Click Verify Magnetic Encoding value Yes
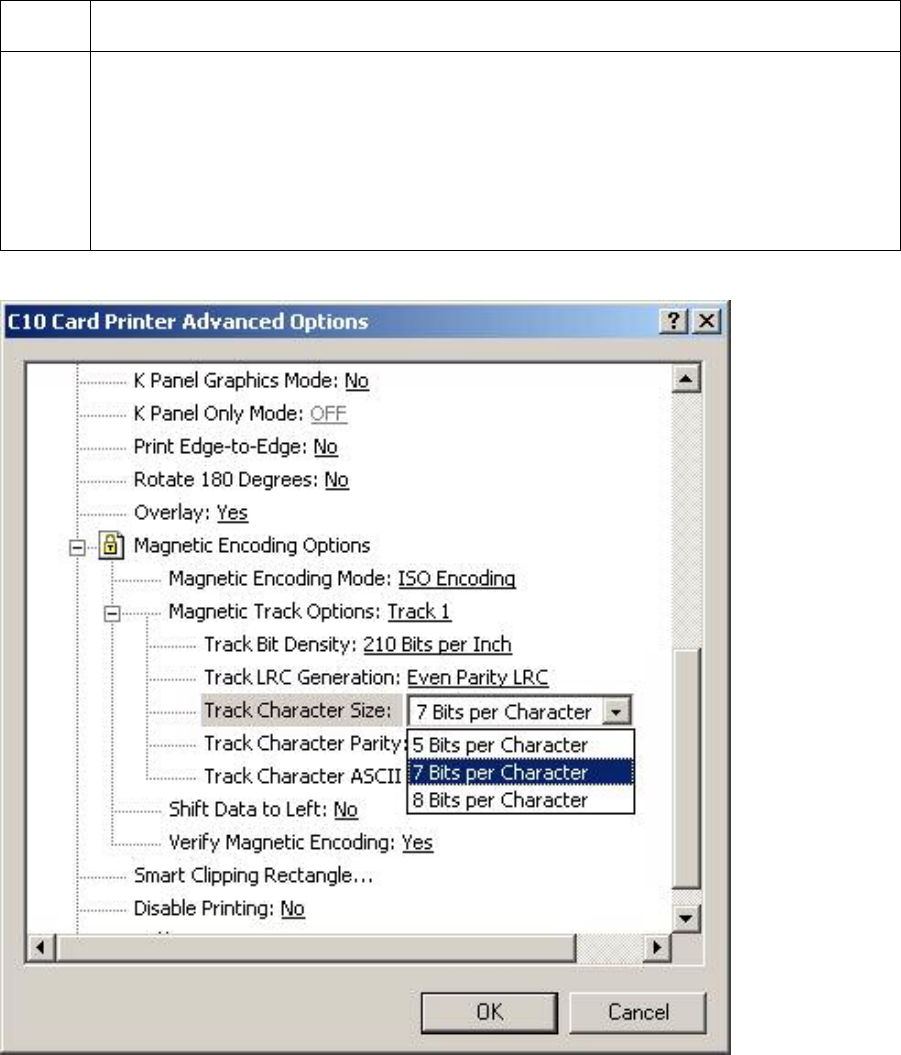901x1055 pixels. click(417, 842)
